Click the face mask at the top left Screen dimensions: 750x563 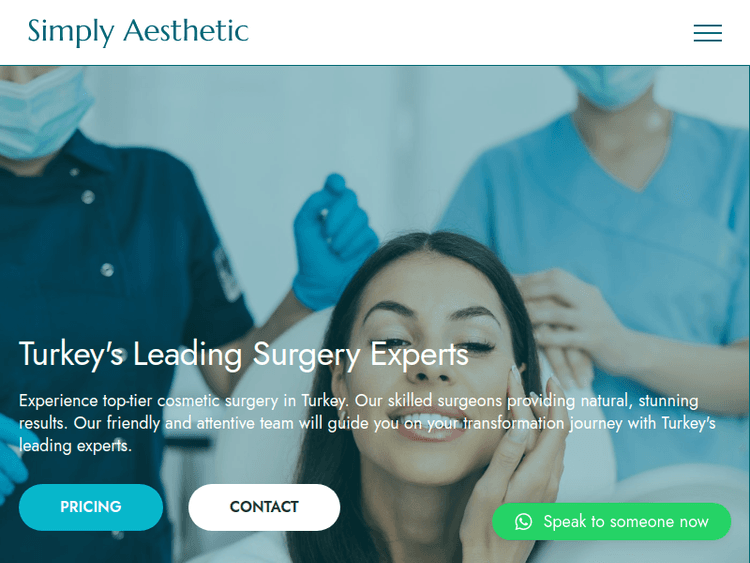pos(41,112)
